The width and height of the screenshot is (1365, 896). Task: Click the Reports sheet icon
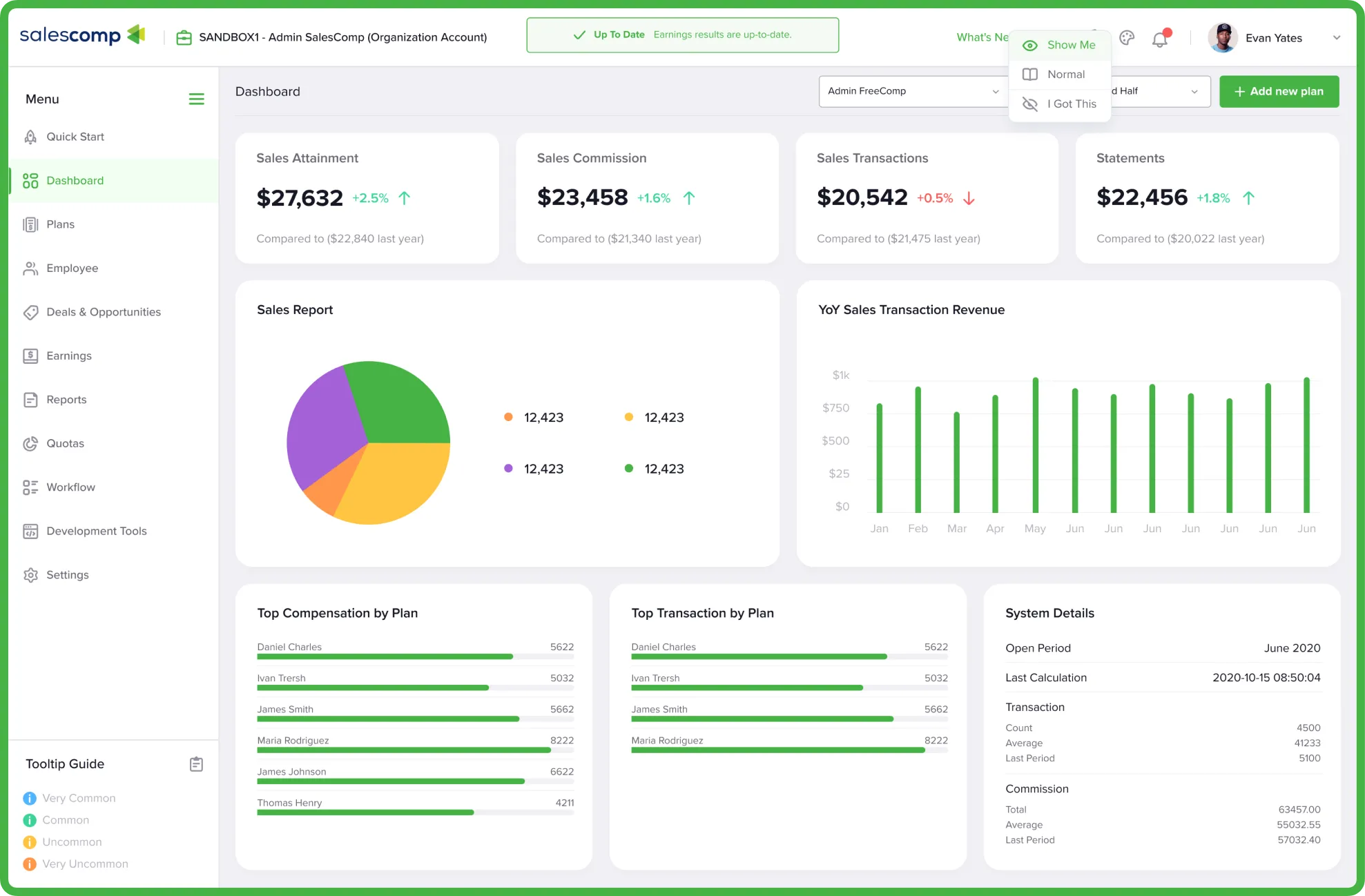(30, 400)
